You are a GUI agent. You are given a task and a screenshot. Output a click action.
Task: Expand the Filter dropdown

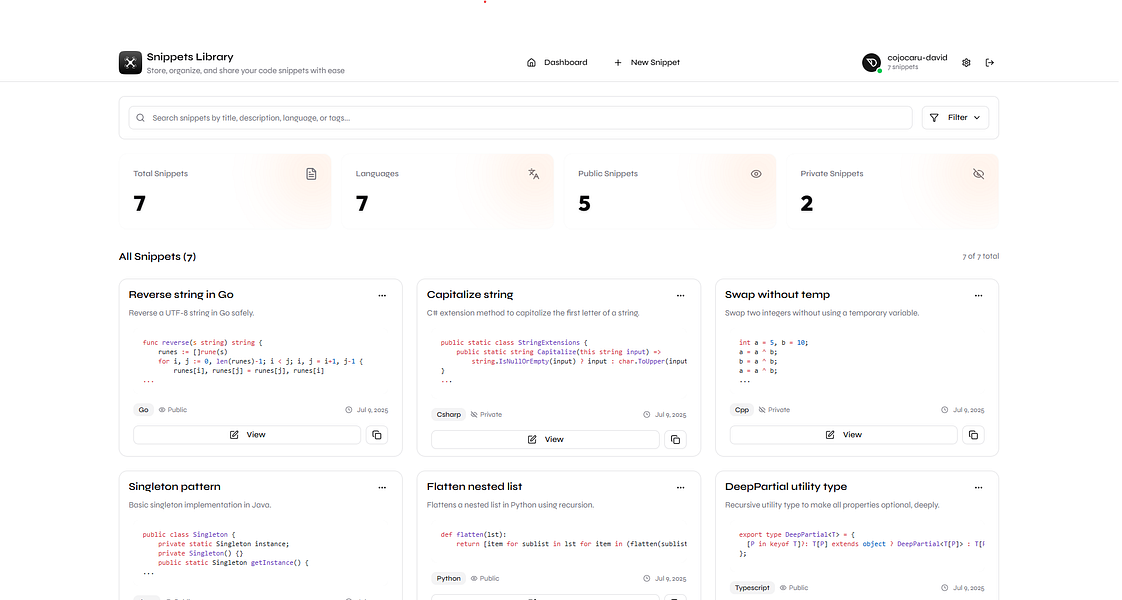(x=955, y=117)
